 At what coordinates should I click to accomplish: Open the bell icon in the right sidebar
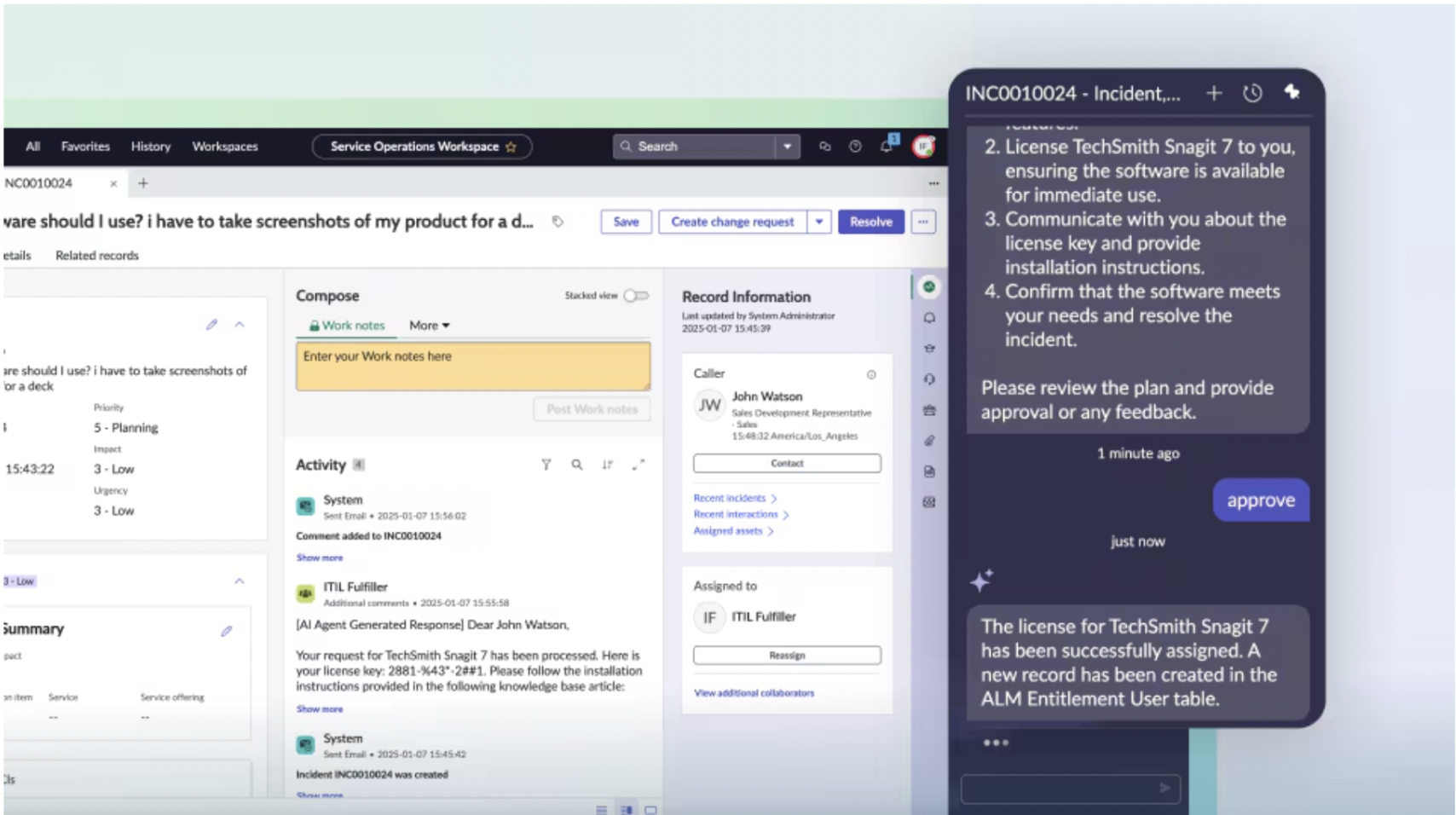click(929, 318)
